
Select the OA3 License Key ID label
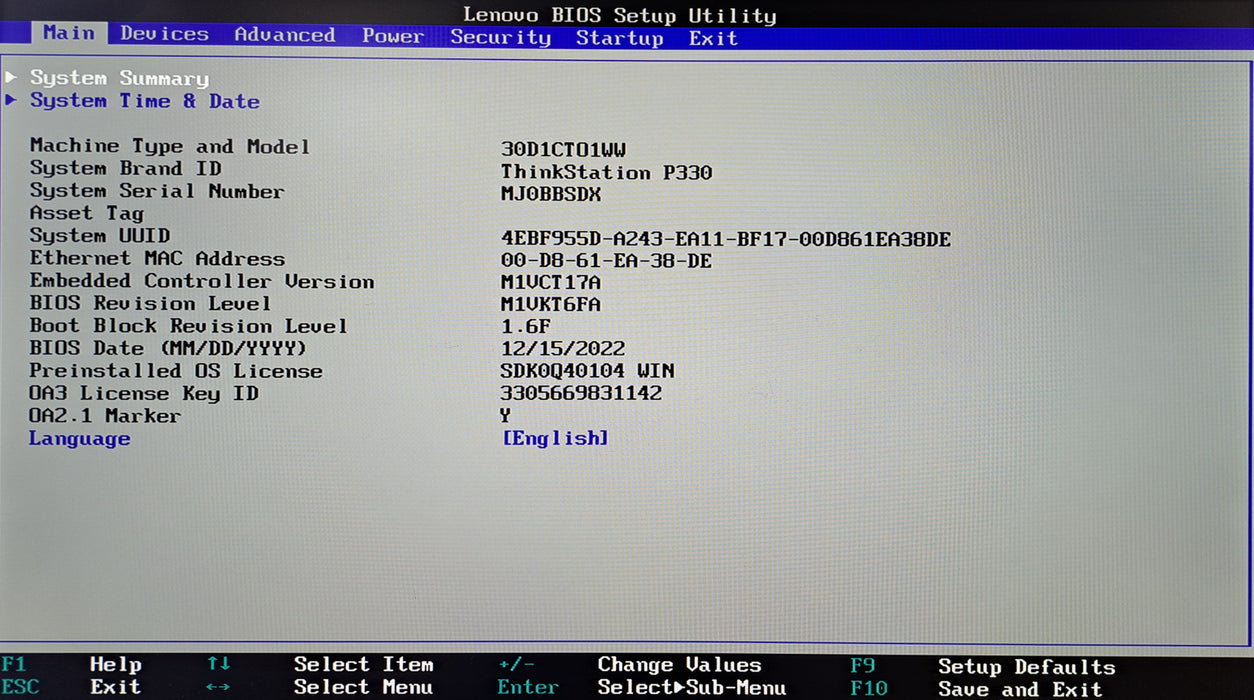point(144,393)
